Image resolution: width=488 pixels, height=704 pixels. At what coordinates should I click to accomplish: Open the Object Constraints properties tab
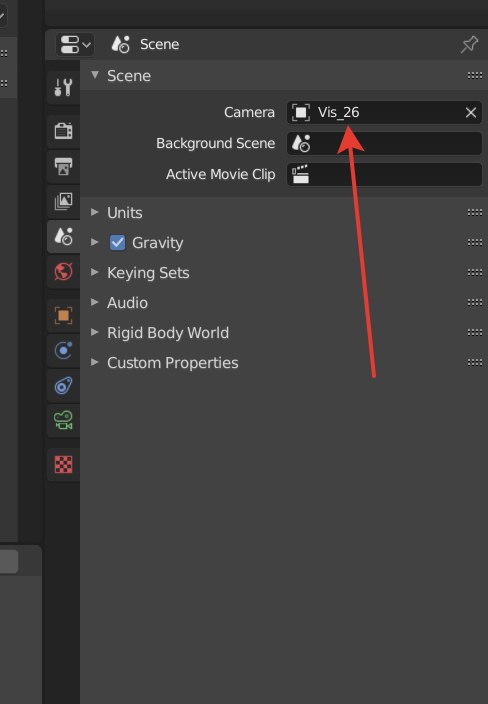(63, 385)
